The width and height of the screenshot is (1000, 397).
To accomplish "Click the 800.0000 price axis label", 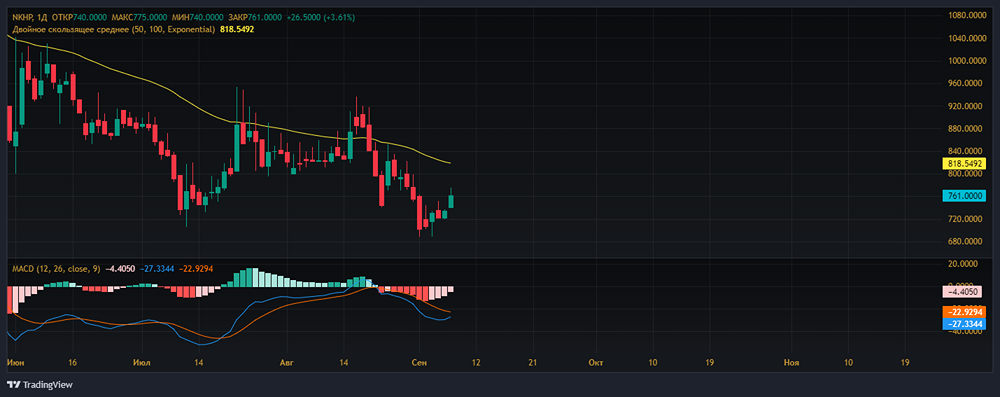I will [x=964, y=174].
